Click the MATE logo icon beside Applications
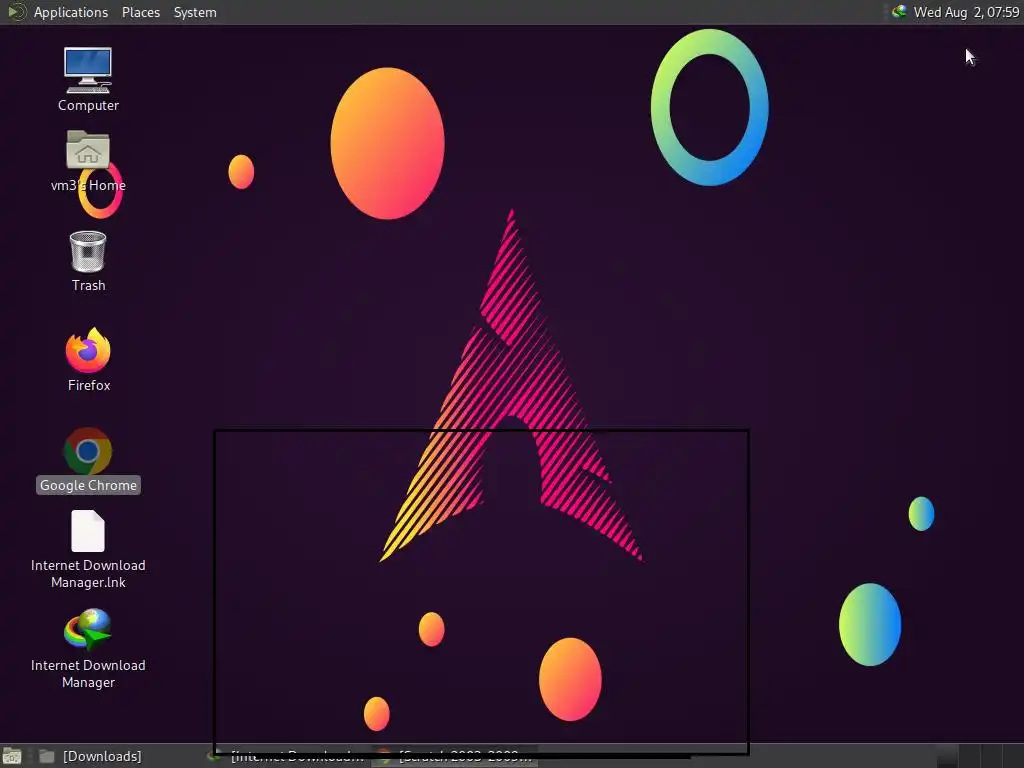Viewport: 1024px width, 768px height. pos(16,12)
